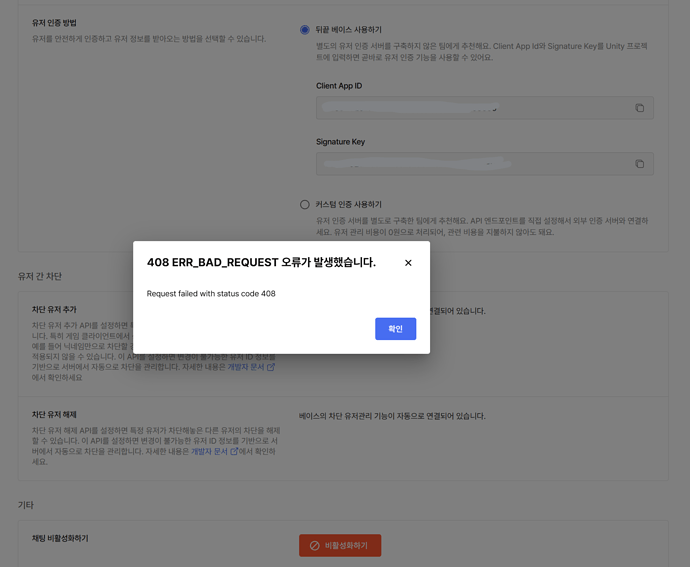Open 개발자 문서 link under 차단 유저 해제

[x=209, y=451]
